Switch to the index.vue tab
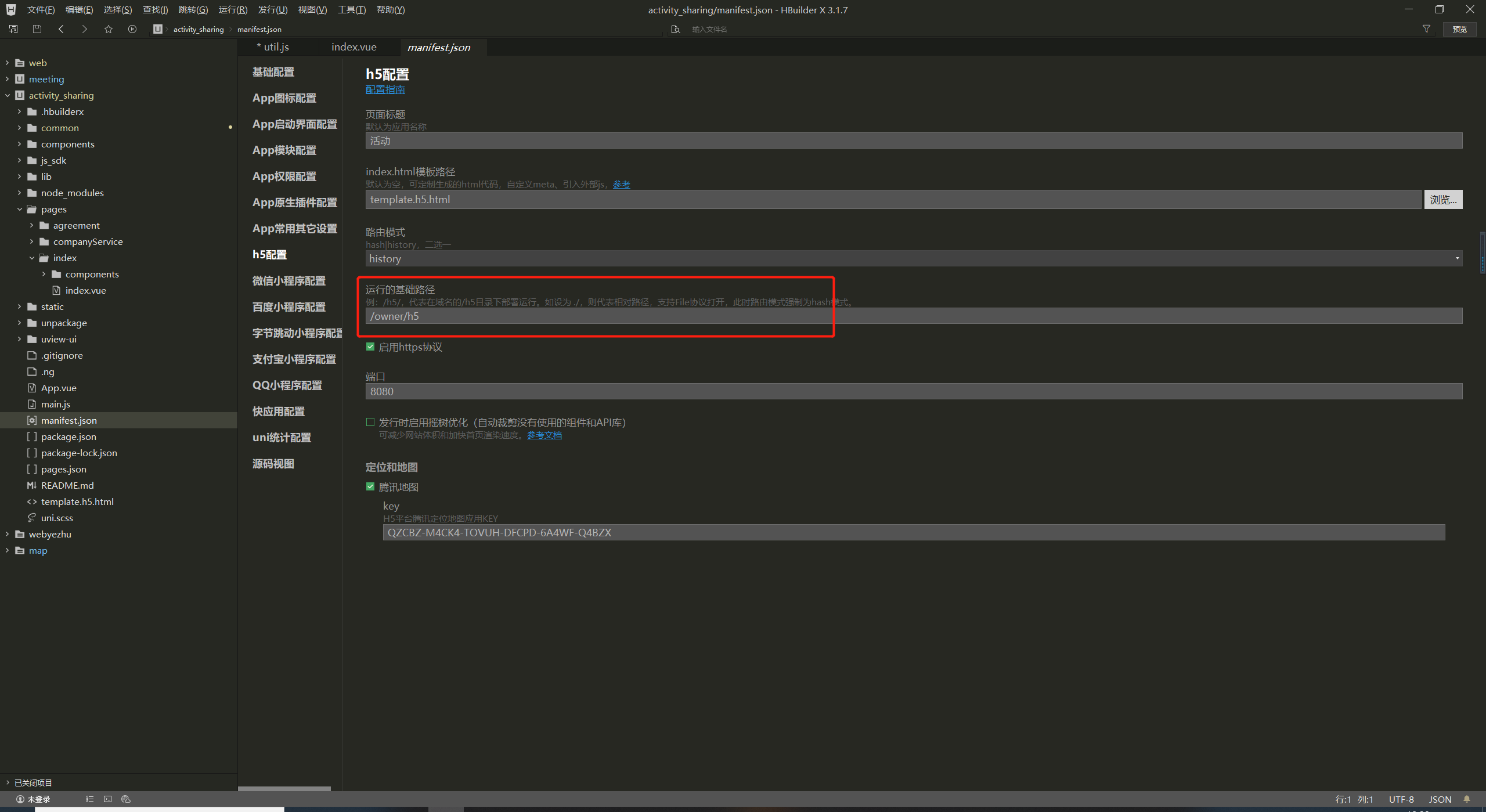 354,47
